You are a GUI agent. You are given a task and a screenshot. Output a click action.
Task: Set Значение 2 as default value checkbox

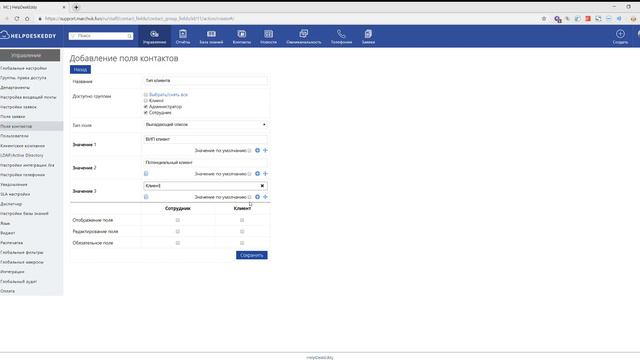tap(249, 174)
